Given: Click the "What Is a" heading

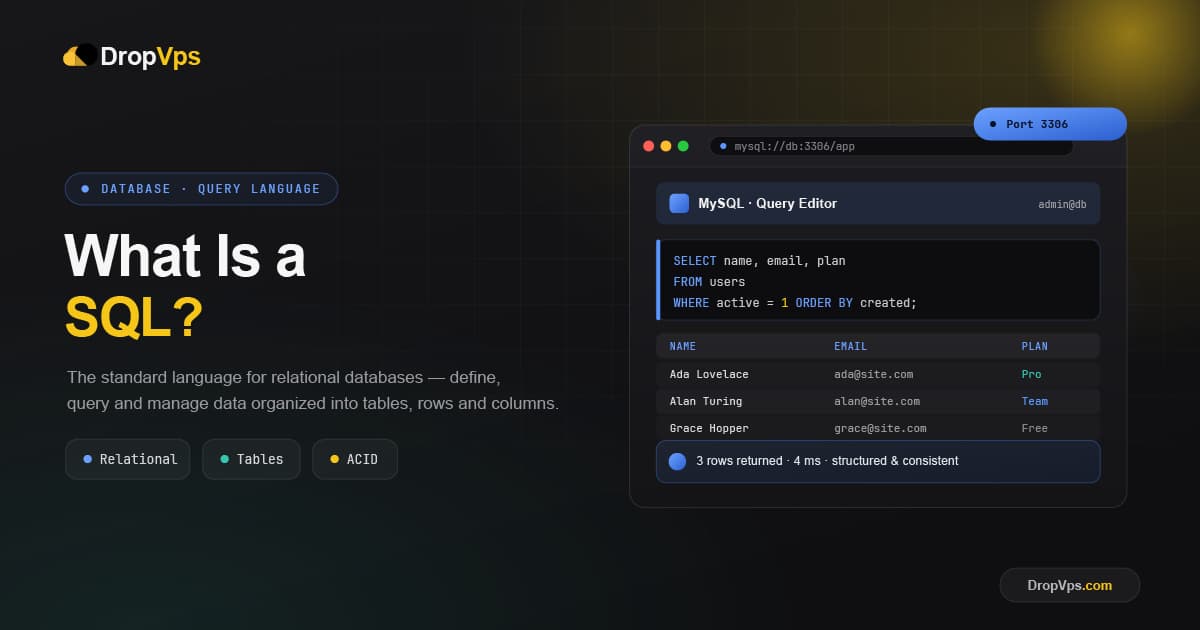Looking at the screenshot, I should [184, 256].
